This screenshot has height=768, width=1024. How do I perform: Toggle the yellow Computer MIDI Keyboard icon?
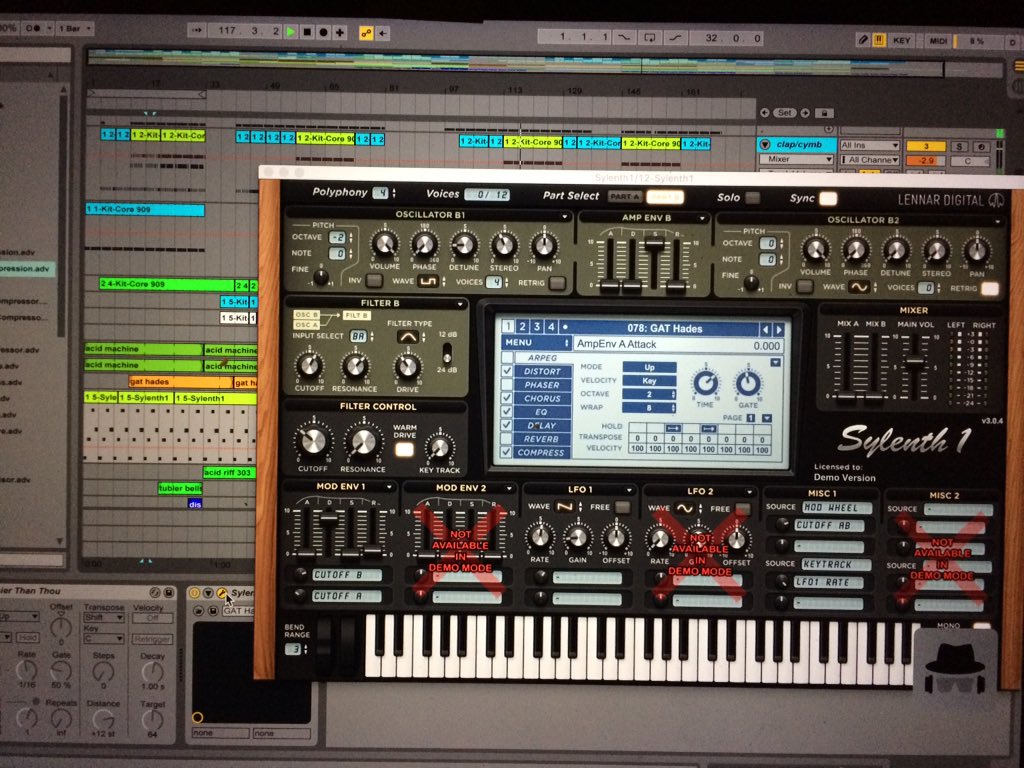click(879, 40)
